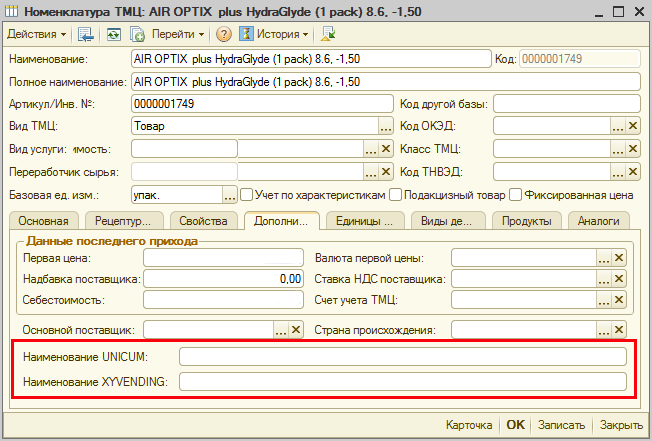Click the hourglass История icon

(244, 34)
